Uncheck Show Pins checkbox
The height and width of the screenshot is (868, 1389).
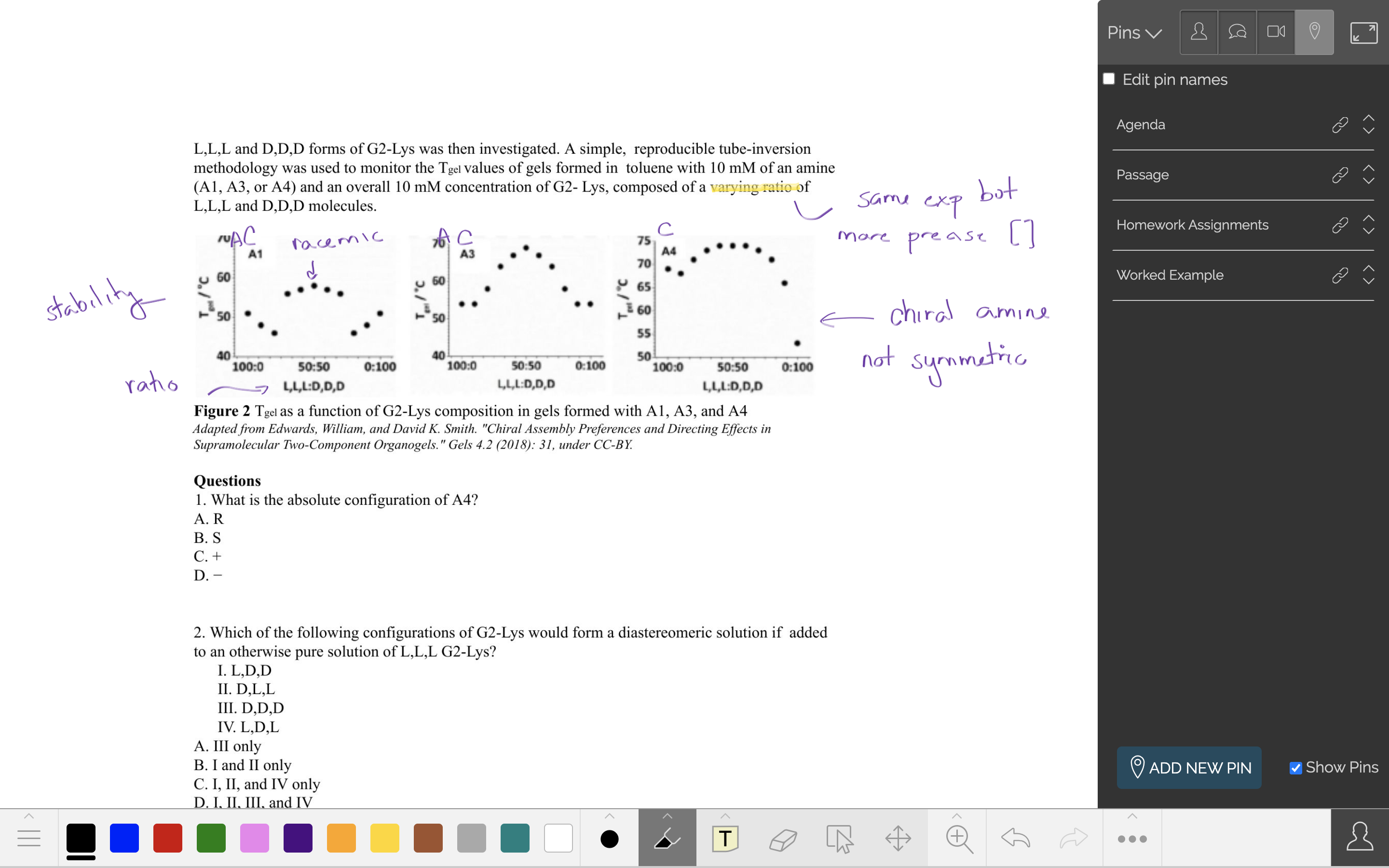[1295, 768]
